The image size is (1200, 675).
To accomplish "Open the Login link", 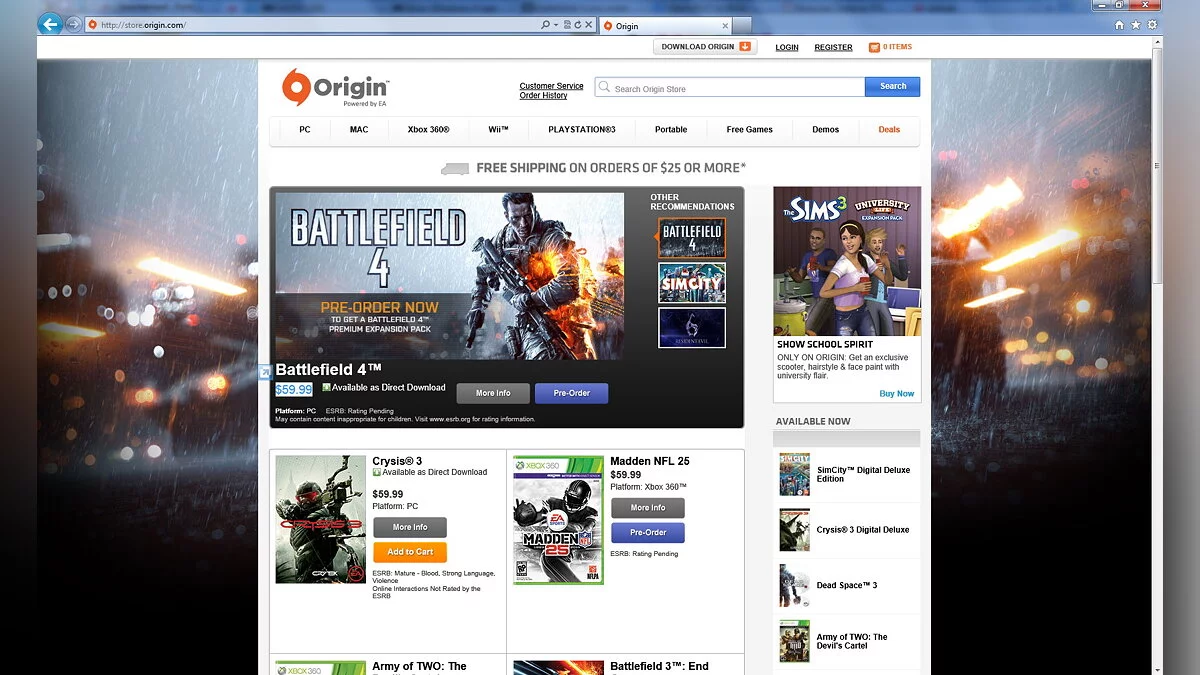I will pos(787,47).
